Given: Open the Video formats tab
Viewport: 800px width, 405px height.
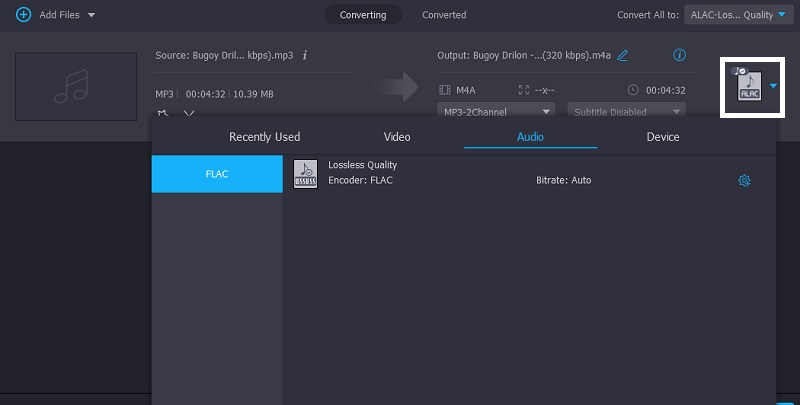Looking at the screenshot, I should [397, 137].
